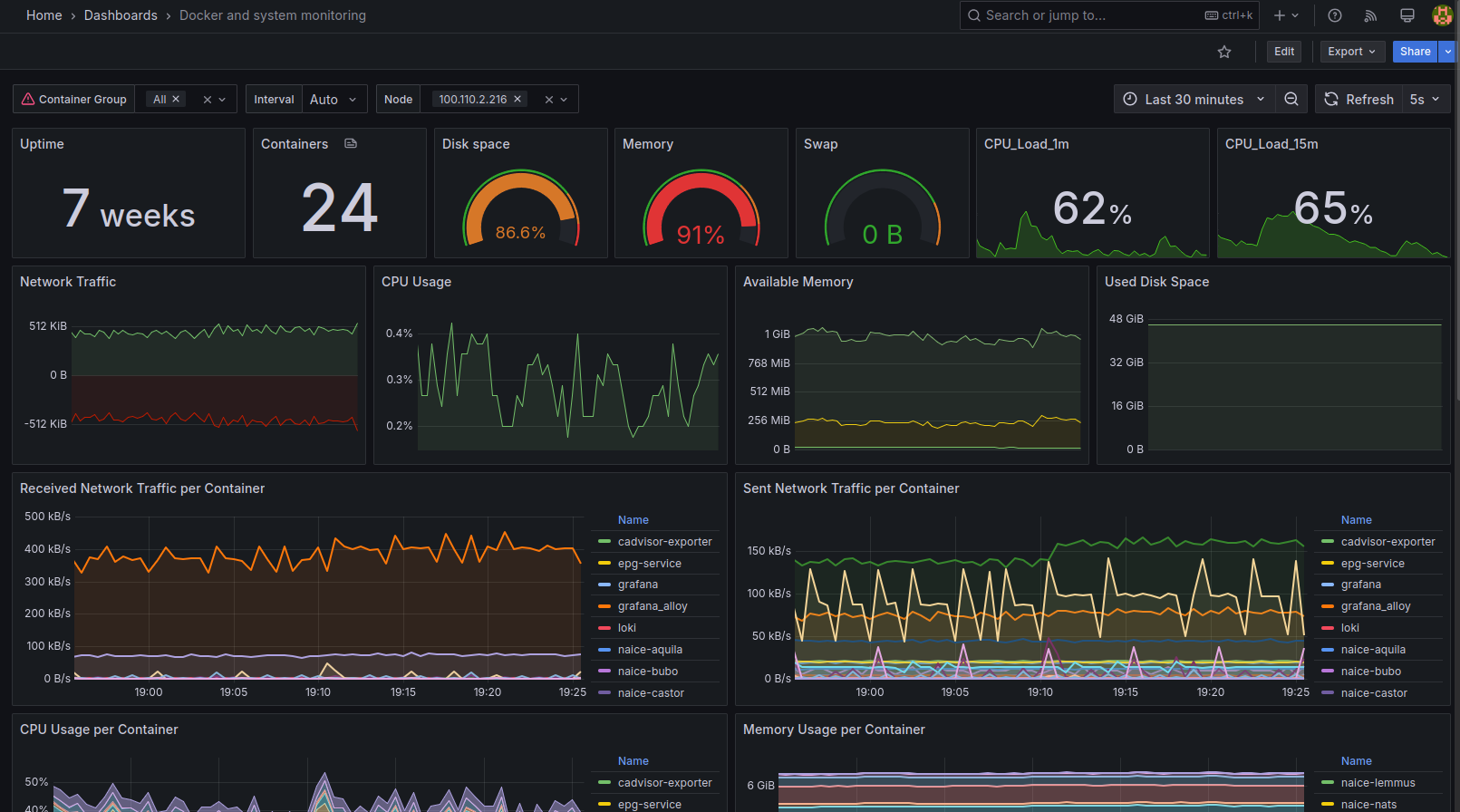Open the user profile avatar
Image resolution: width=1460 pixels, height=812 pixels.
(1441, 15)
